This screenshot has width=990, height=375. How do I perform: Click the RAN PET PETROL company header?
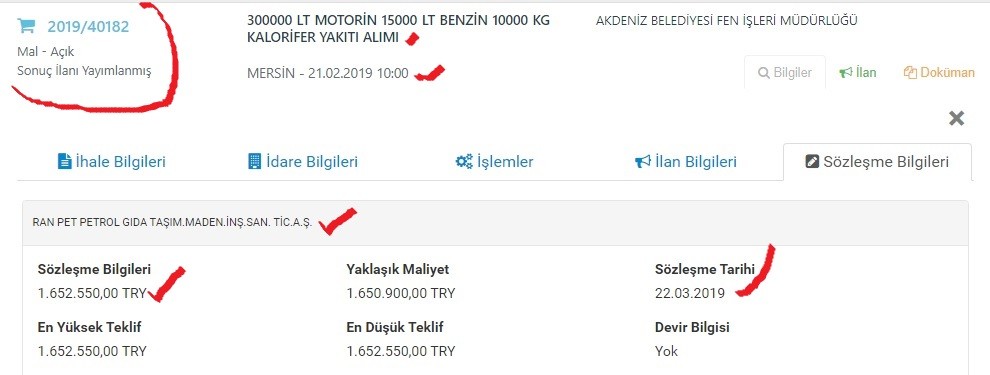pyautogui.click(x=495, y=223)
